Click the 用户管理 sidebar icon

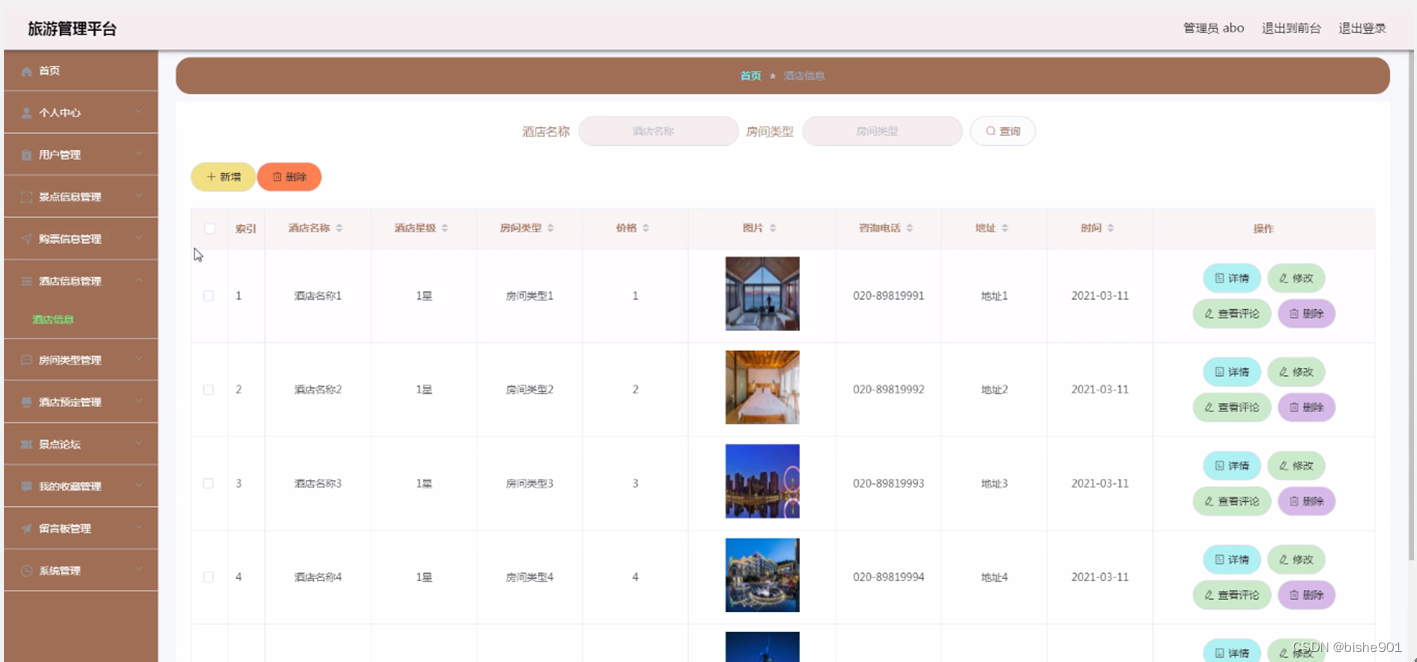27,155
